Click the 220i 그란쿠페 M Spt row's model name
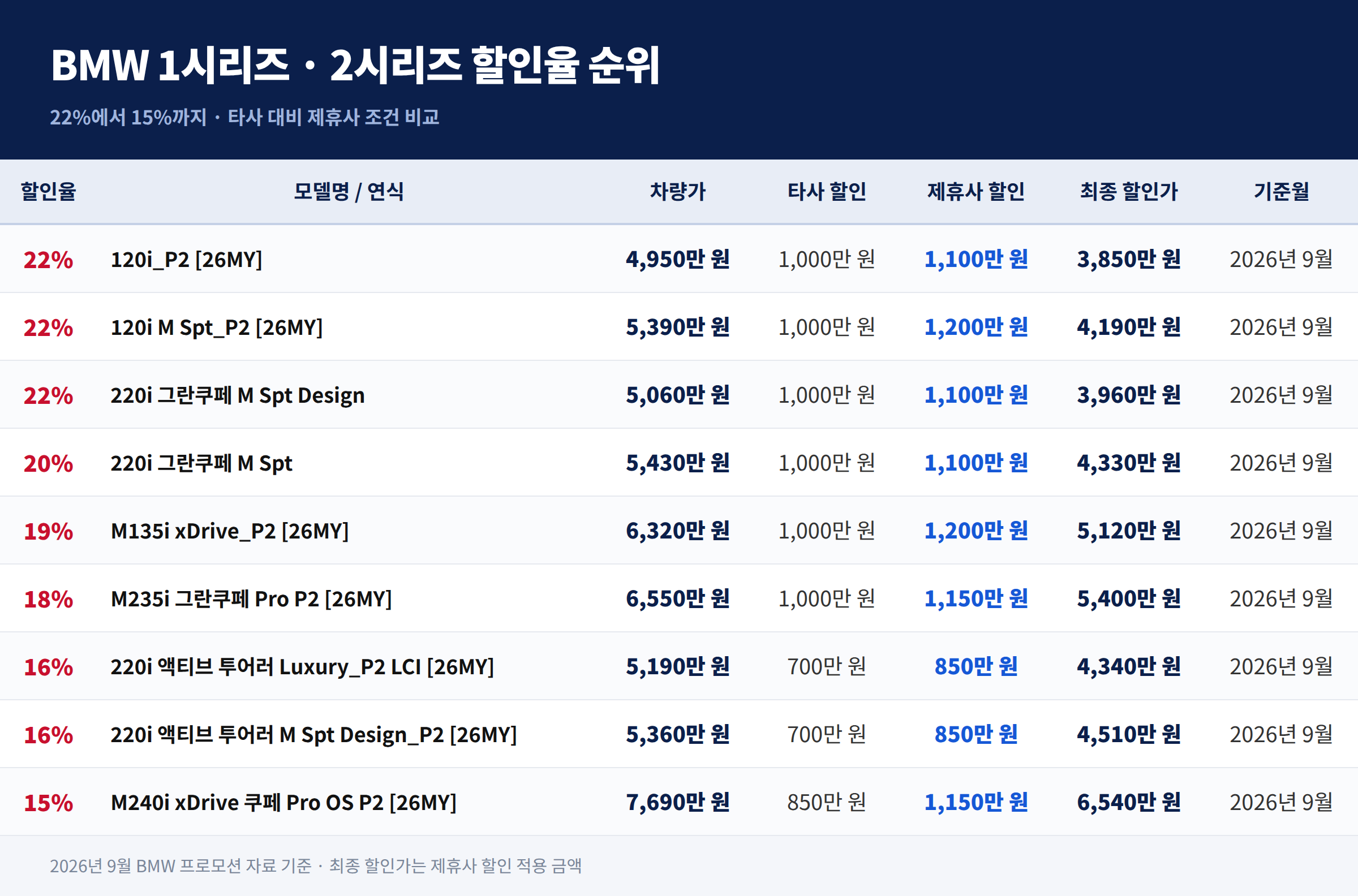 click(x=201, y=463)
